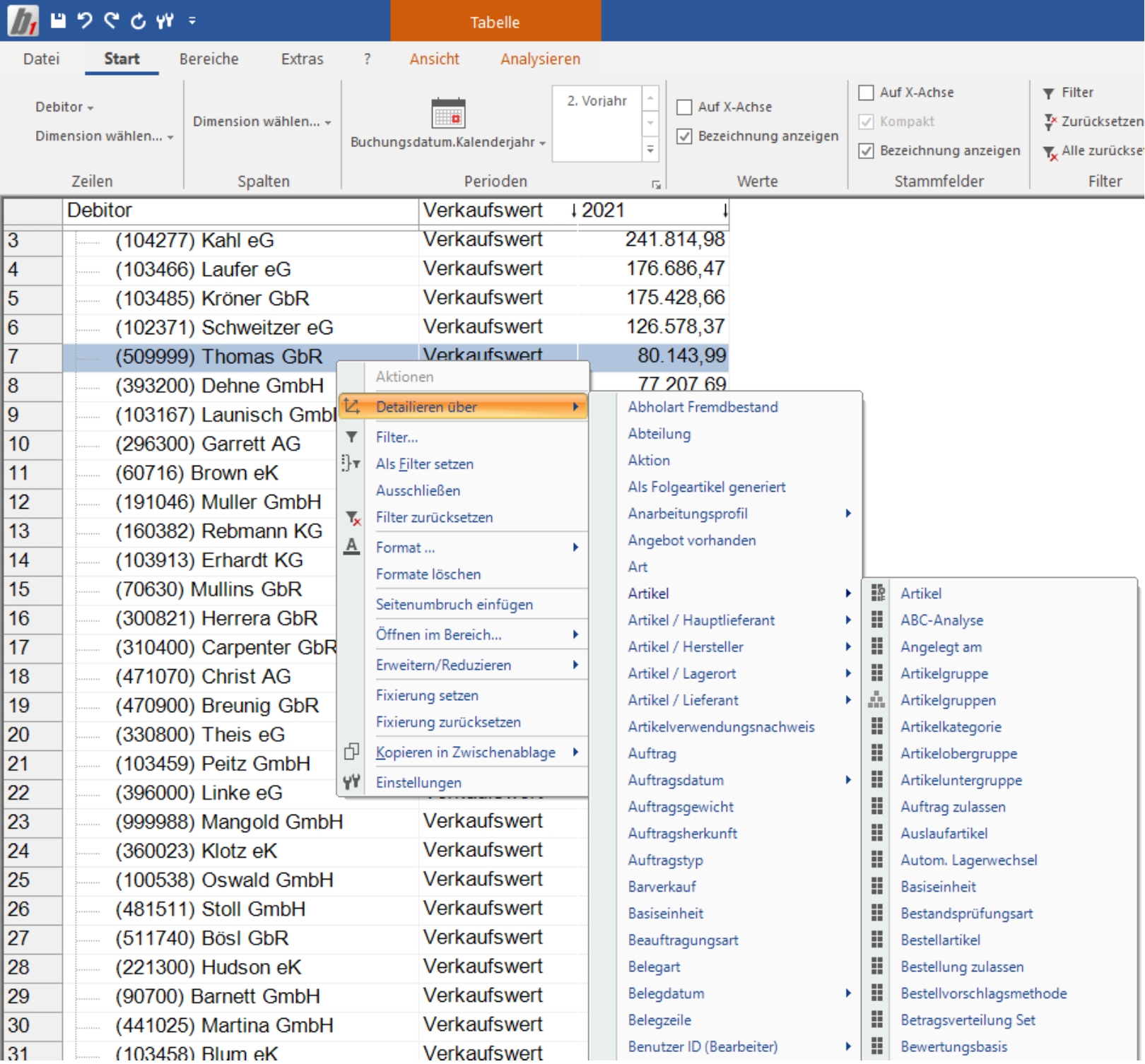Click the undo arrow icon

coord(85,20)
